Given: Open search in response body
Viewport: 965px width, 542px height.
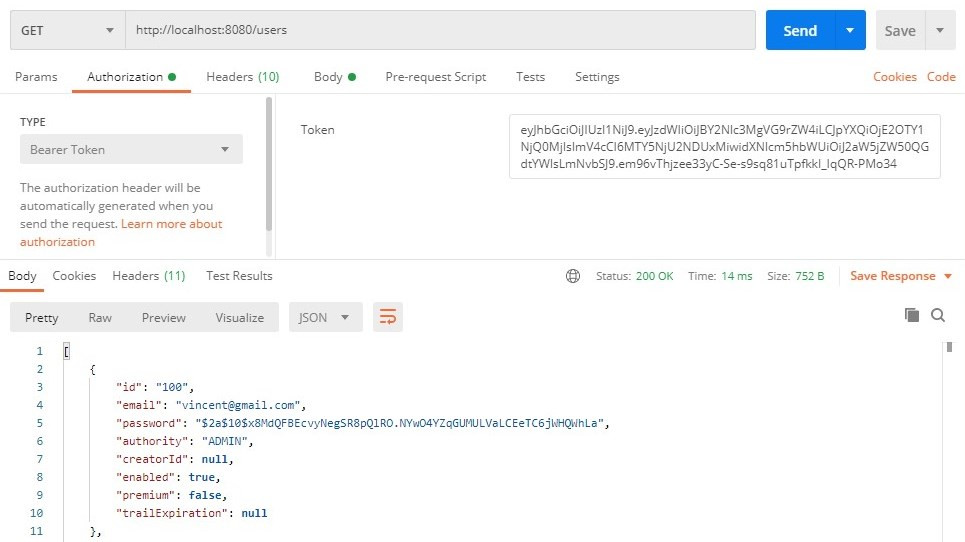Looking at the screenshot, I should pyautogui.click(x=938, y=315).
